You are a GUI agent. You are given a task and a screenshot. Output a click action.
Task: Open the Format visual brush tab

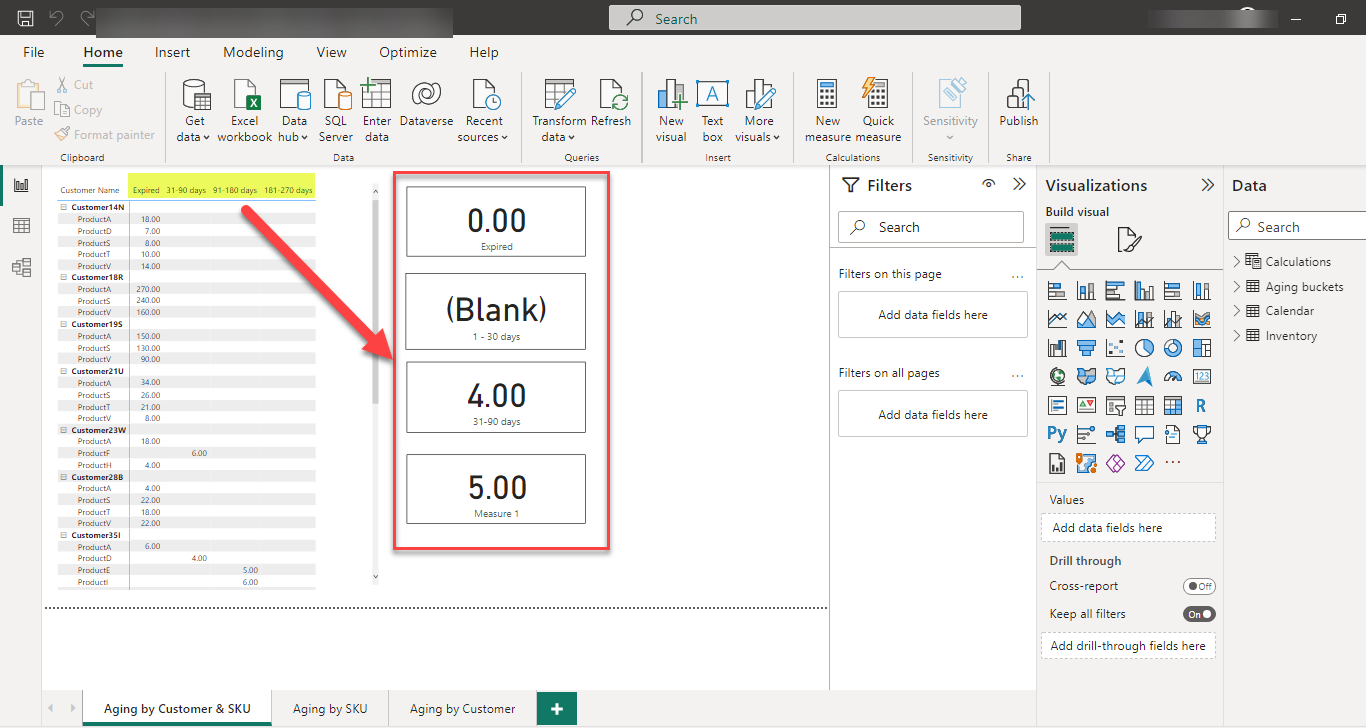tap(1129, 240)
